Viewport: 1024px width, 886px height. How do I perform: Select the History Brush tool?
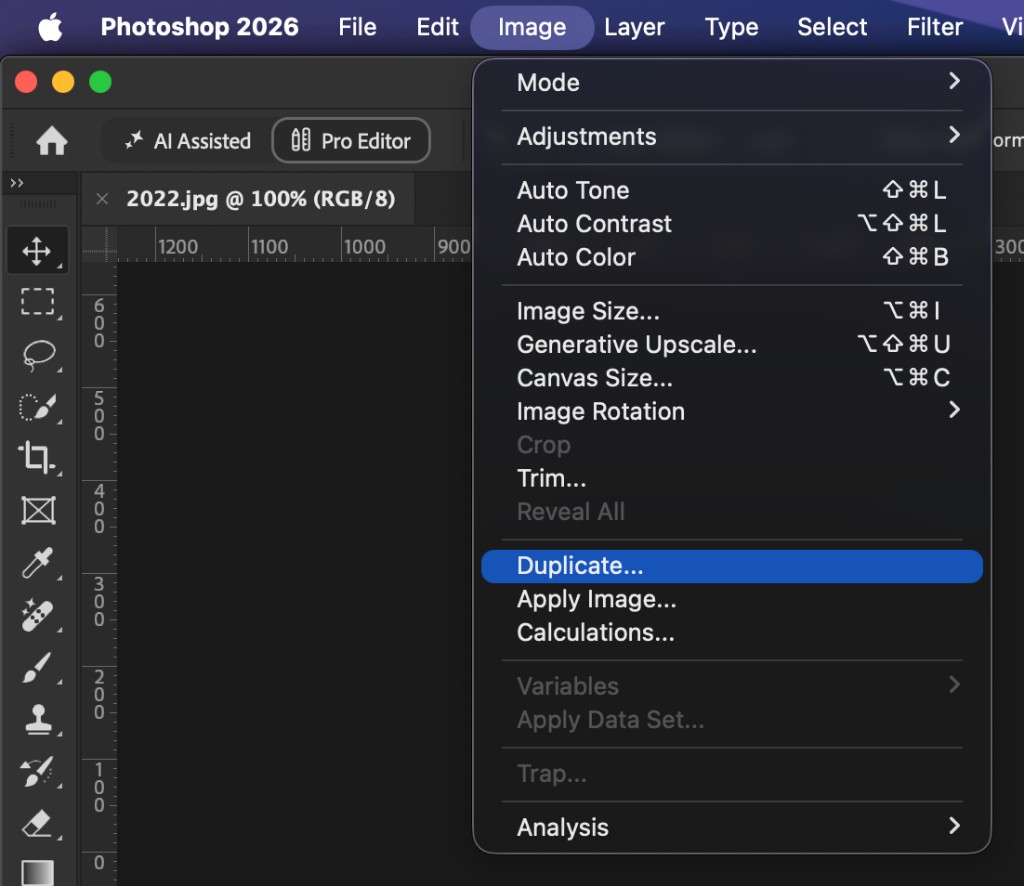click(37, 772)
